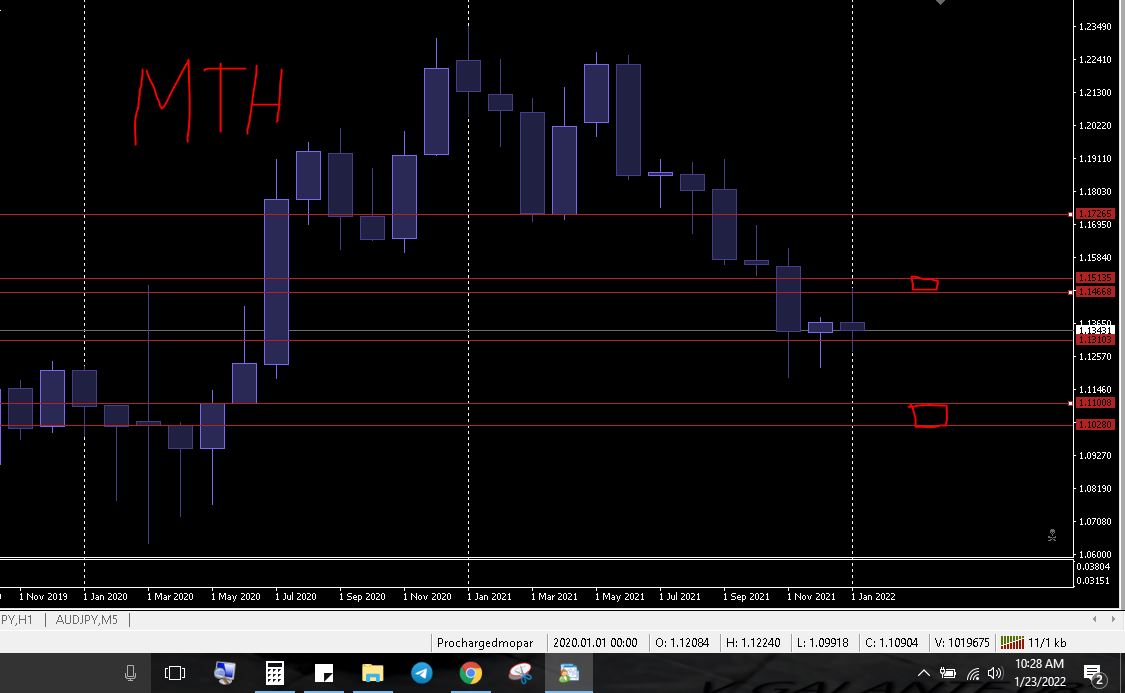Click the 1 Jul 2020 time axis label
The width and height of the screenshot is (1125, 693).
point(296,596)
